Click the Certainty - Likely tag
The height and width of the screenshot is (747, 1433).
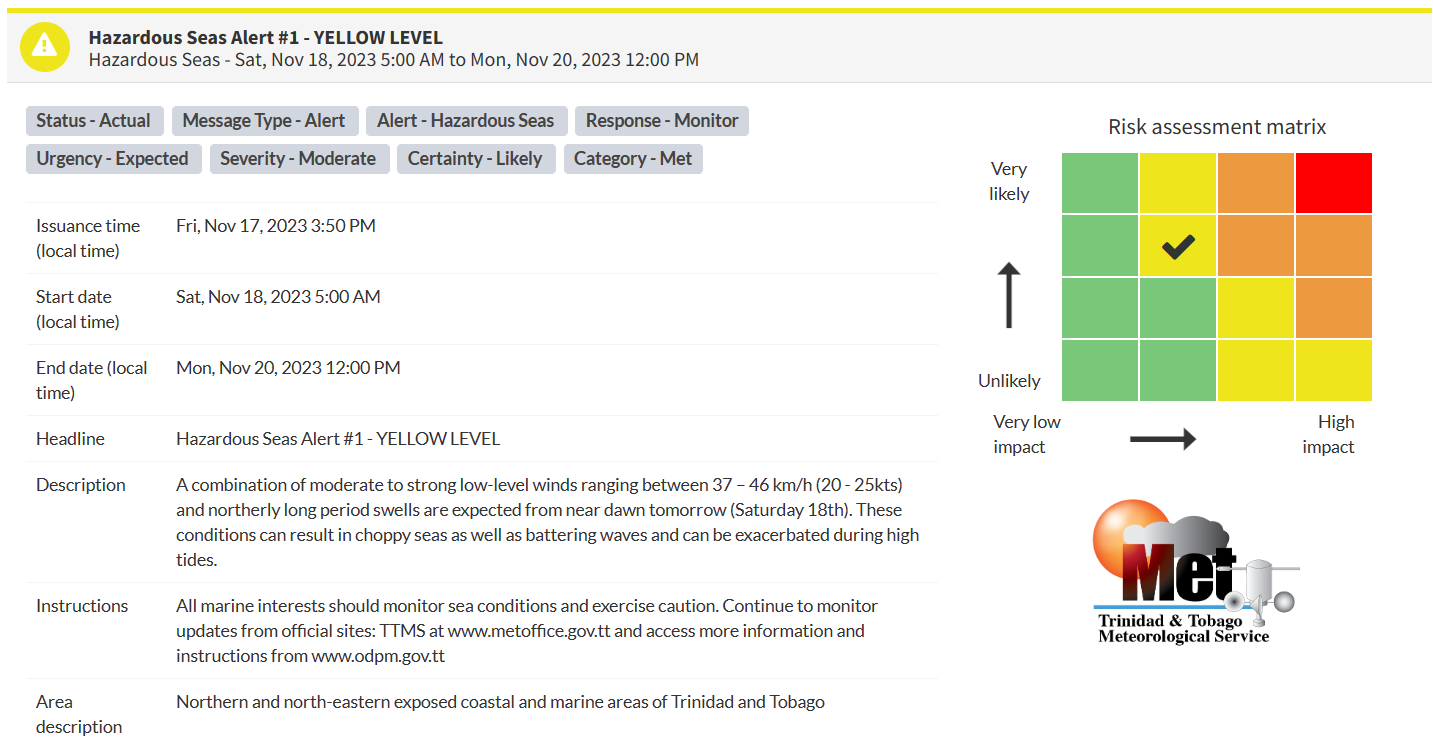click(x=475, y=159)
